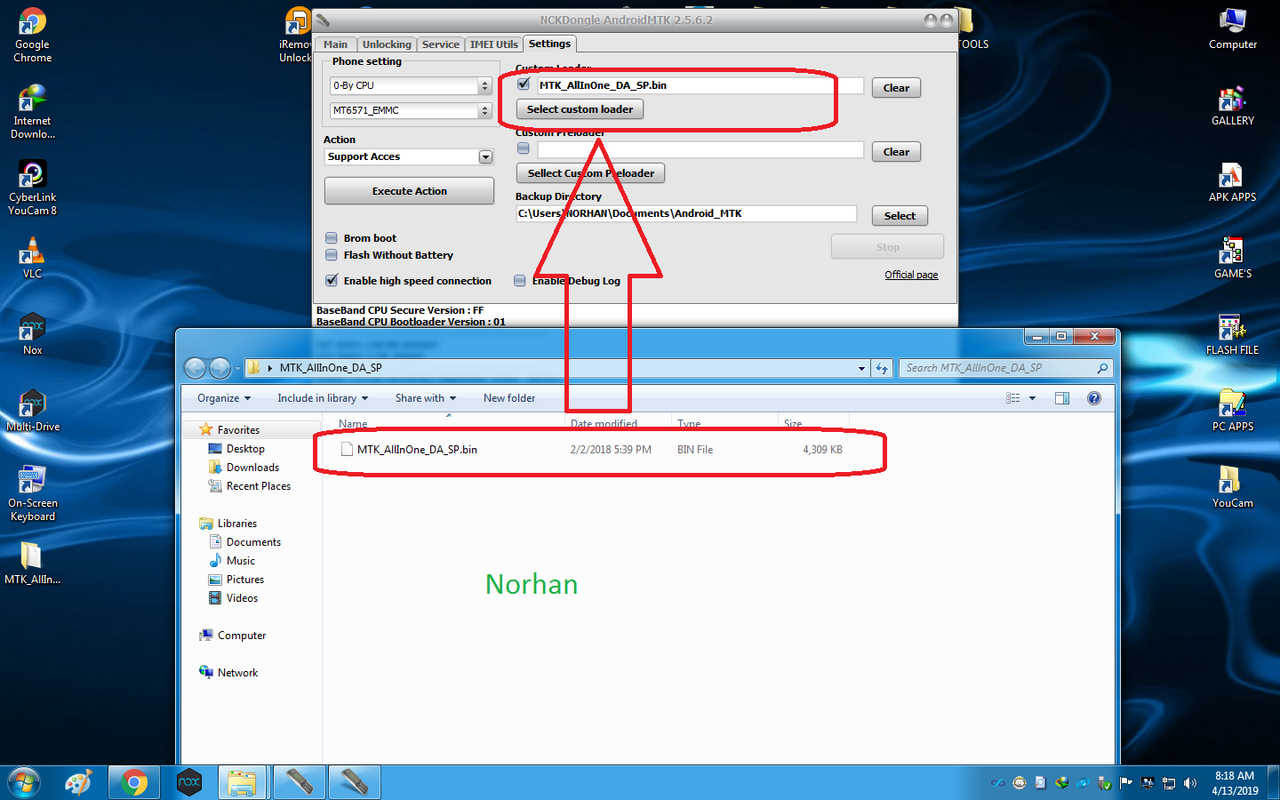The height and width of the screenshot is (800, 1280).
Task: Open Multi-Drive desktop shortcut
Action: (x=32, y=410)
